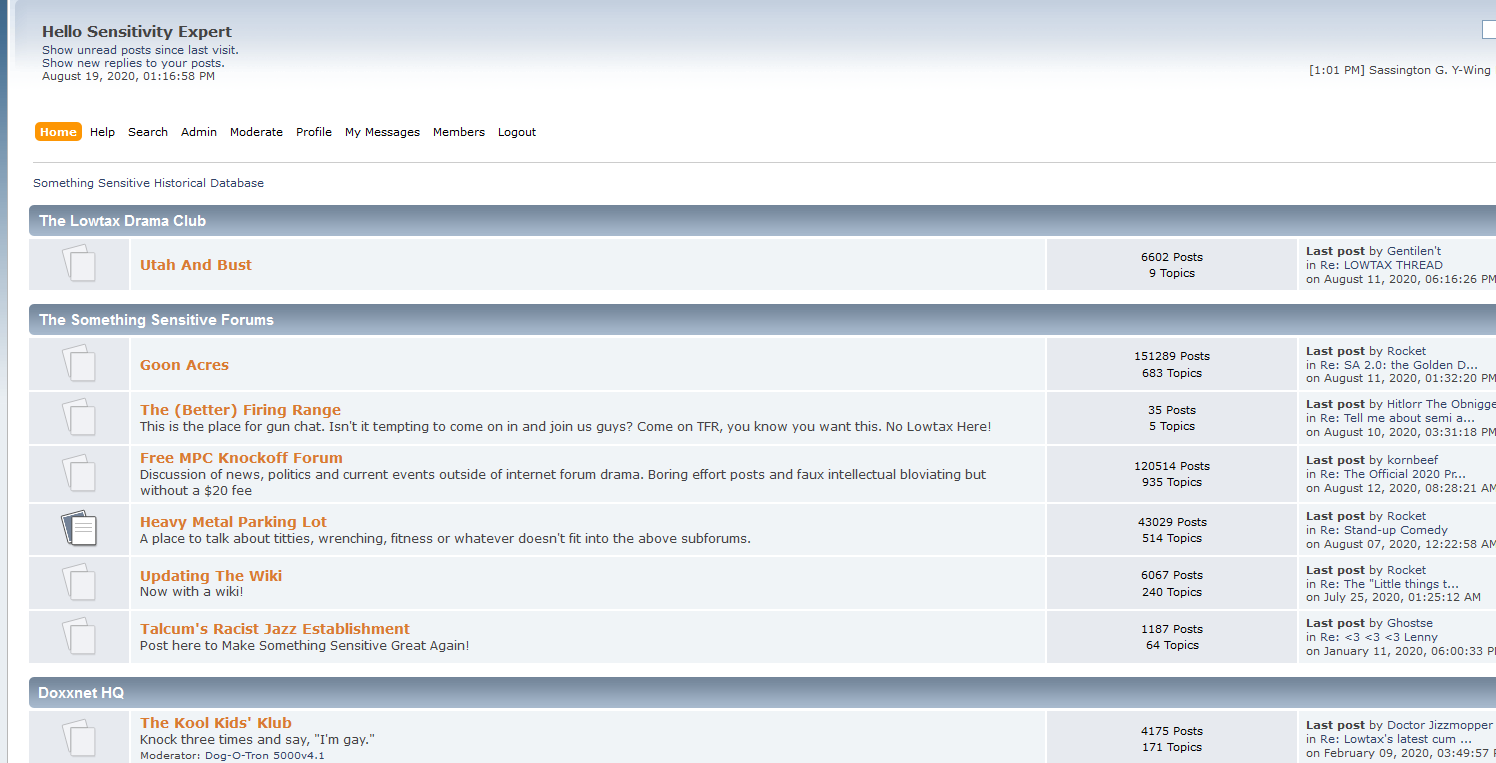1496x763 pixels.
Task: Open Something Sensitive Historical Database breadcrumb
Action: 148,183
